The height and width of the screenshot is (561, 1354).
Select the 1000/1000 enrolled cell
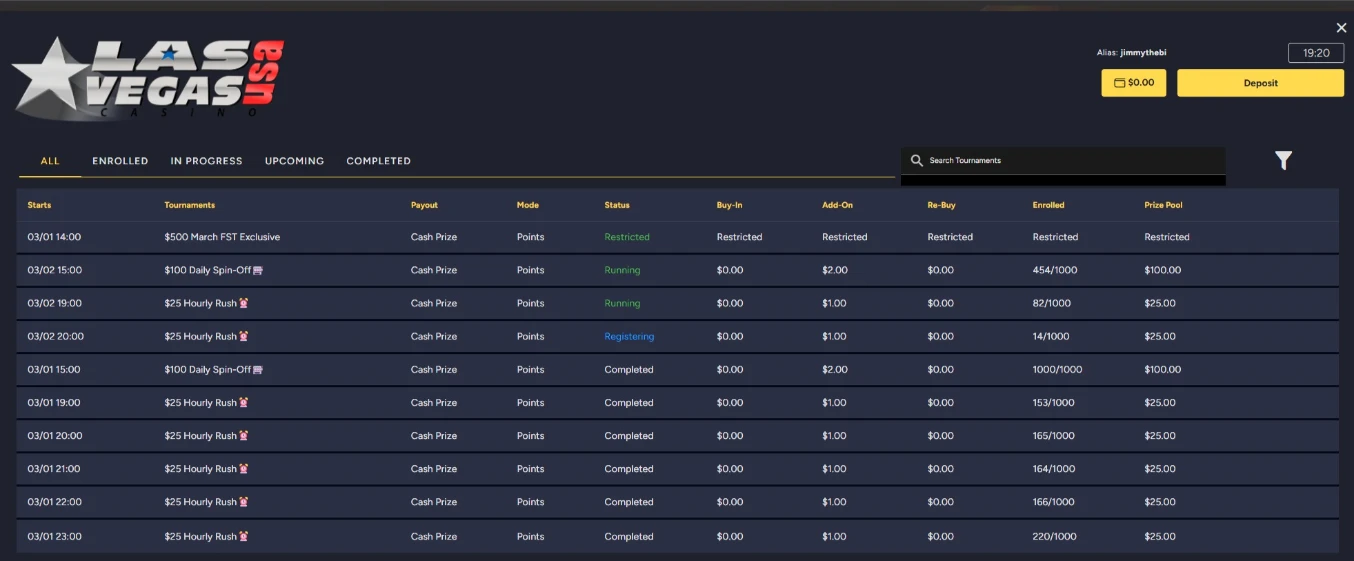[1057, 369]
